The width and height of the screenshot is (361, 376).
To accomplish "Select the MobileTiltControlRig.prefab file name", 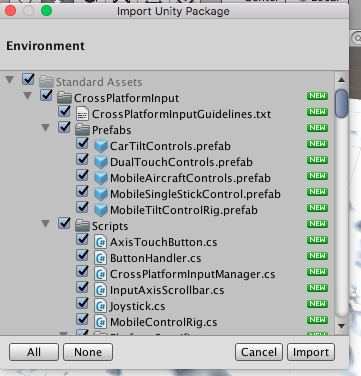I will (184, 210).
